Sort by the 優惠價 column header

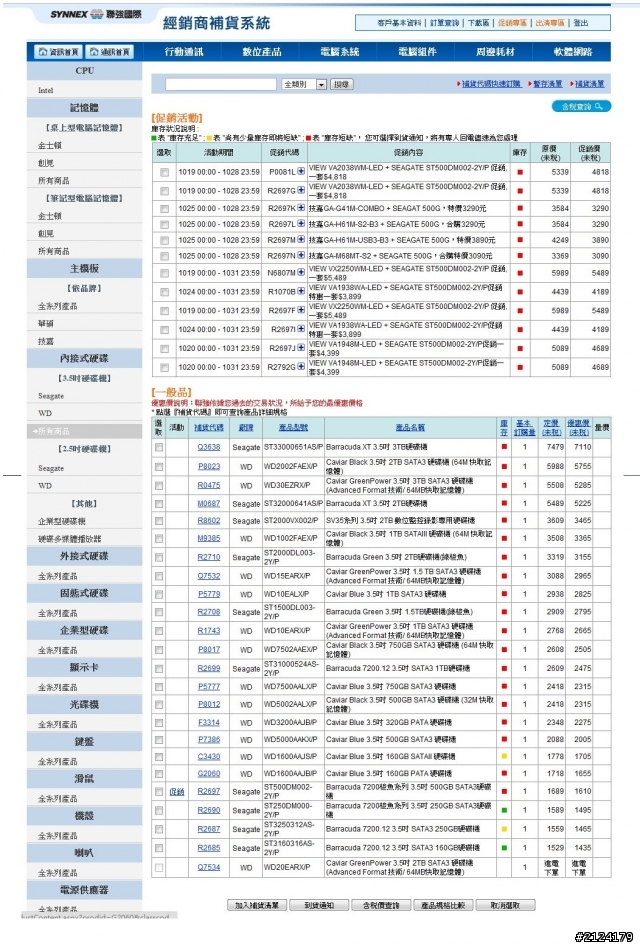(x=579, y=427)
